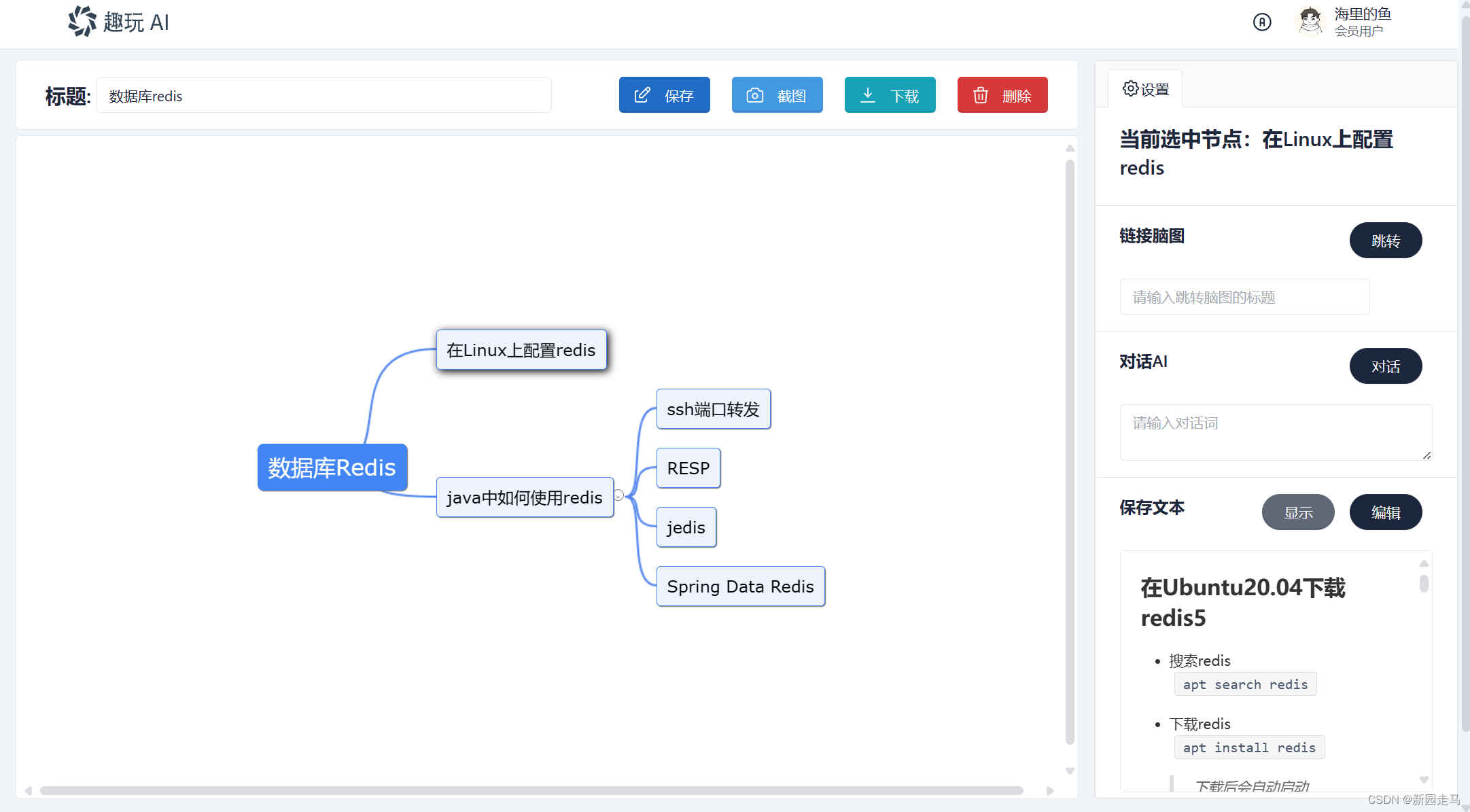Screen dimensions: 1470x812
Task: Click the canvas horizontal scrollbar
Action: tap(531, 790)
